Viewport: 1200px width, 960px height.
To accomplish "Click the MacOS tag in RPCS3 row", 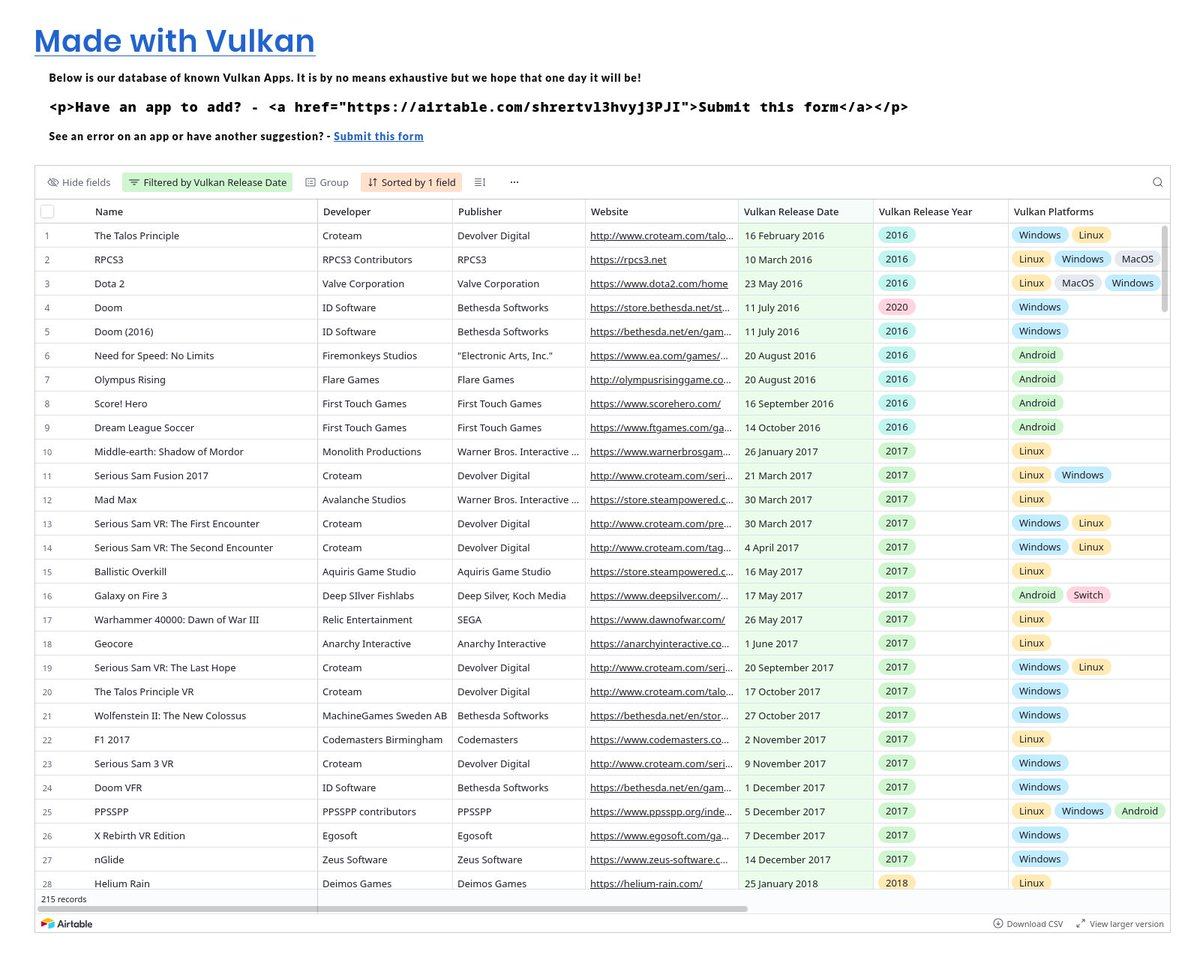I will click(1137, 259).
